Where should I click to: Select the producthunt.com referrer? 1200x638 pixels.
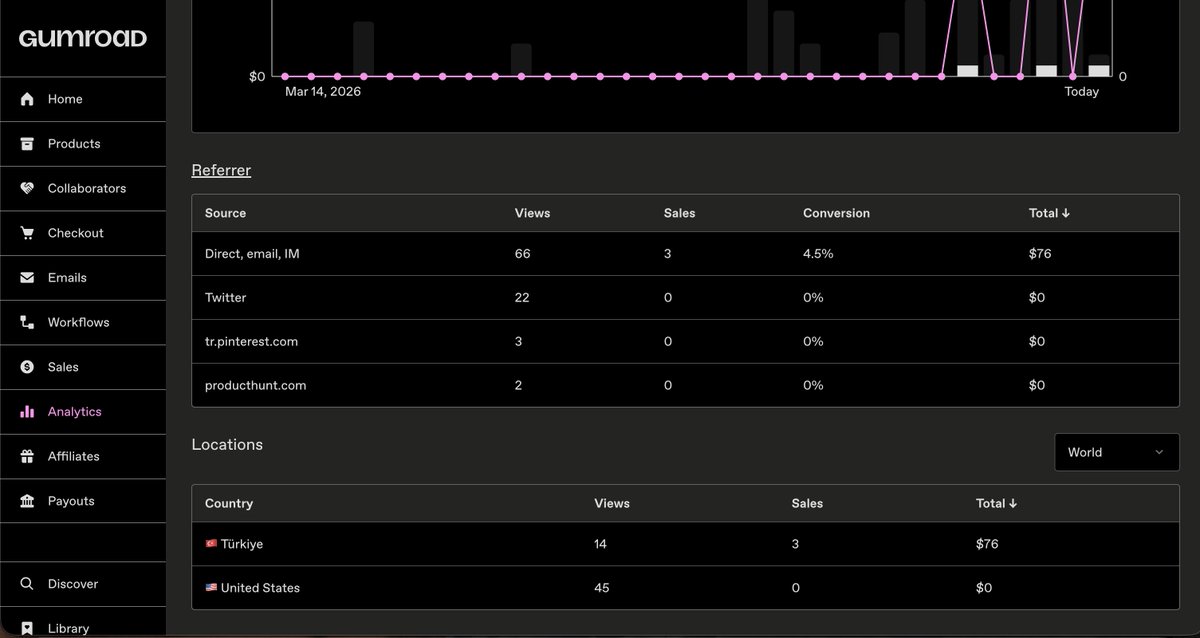(x=685, y=385)
